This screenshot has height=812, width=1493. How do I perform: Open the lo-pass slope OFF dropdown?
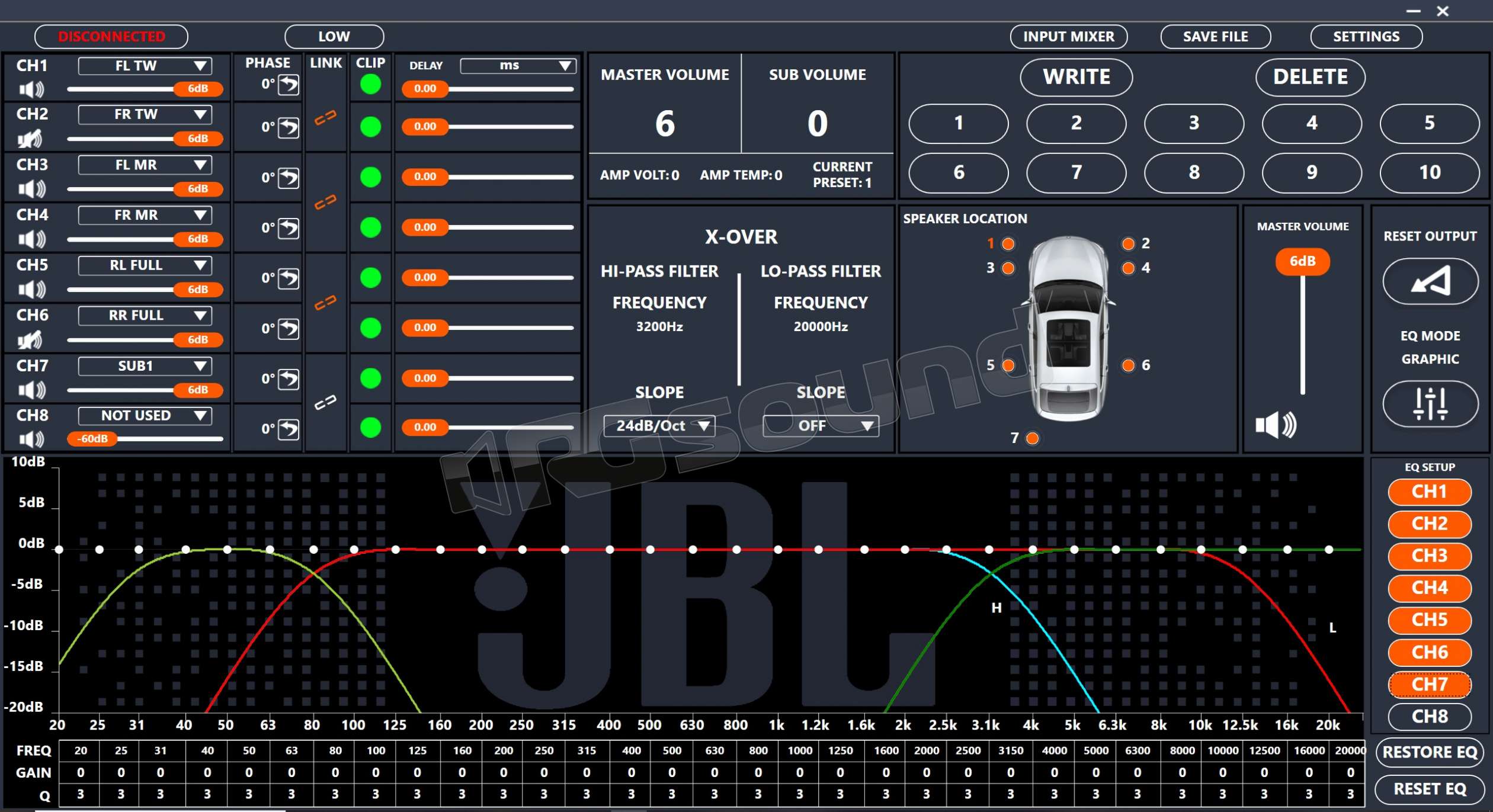point(821,426)
